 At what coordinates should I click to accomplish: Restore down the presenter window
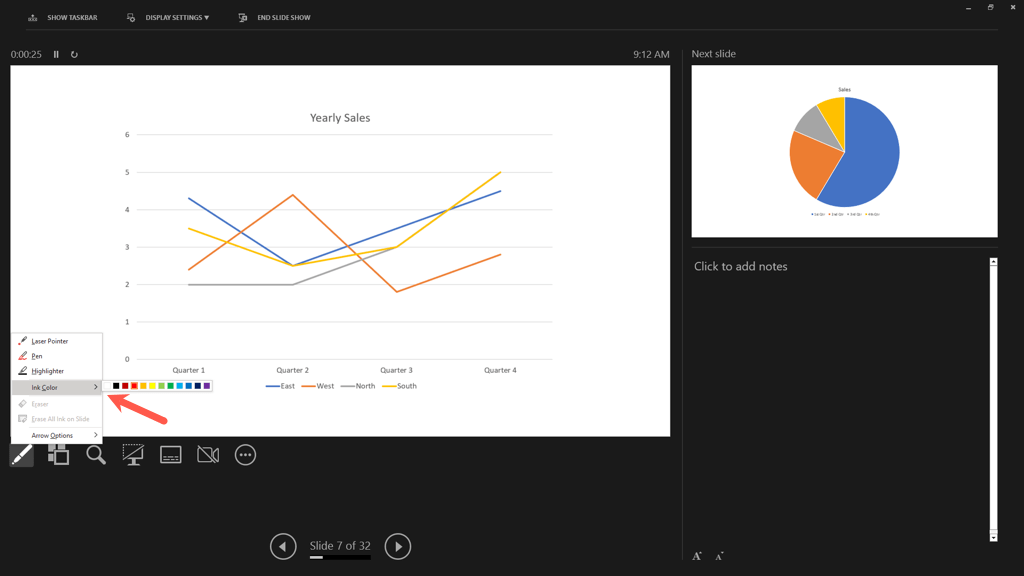coord(991,7)
